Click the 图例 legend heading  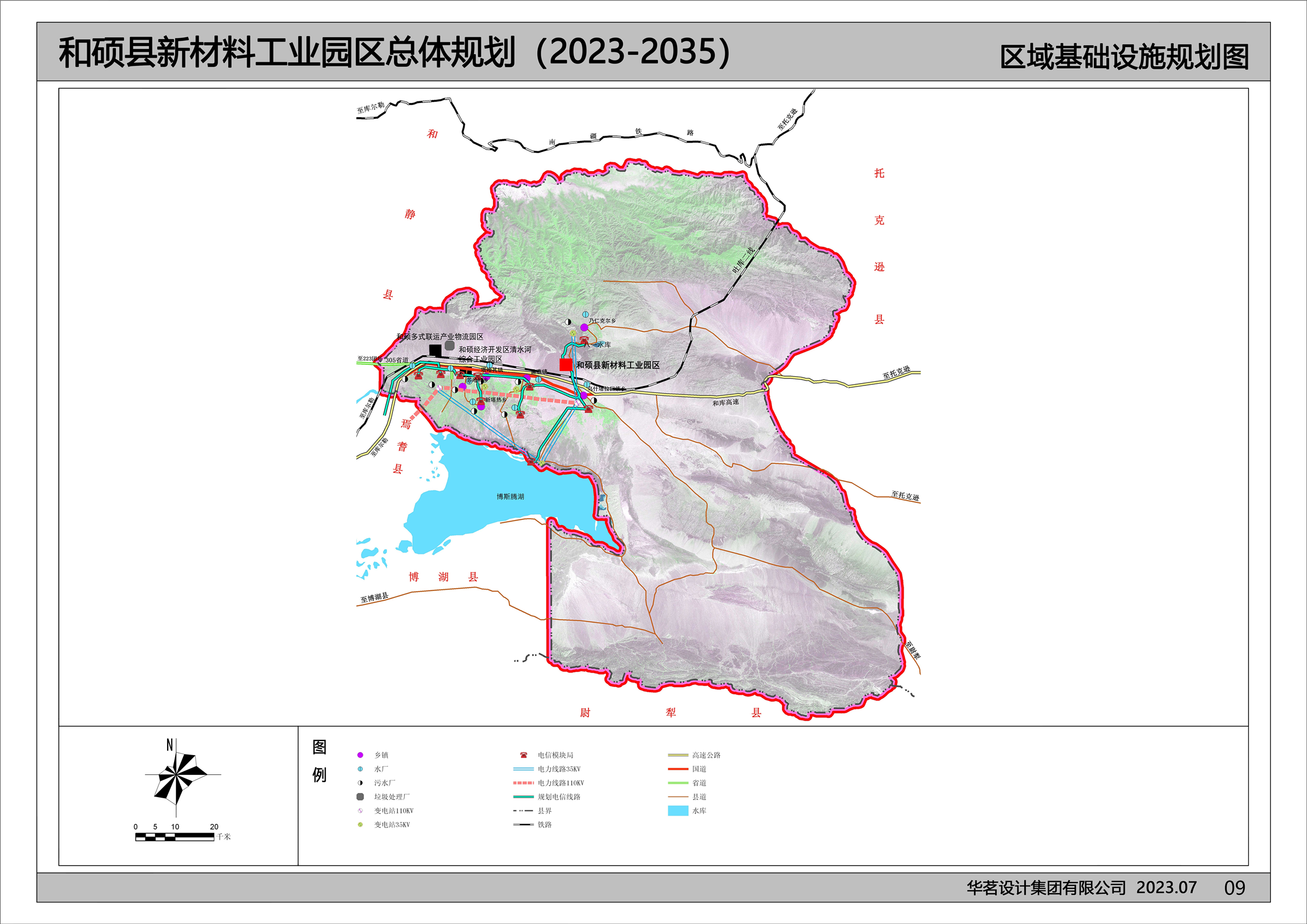click(x=320, y=761)
